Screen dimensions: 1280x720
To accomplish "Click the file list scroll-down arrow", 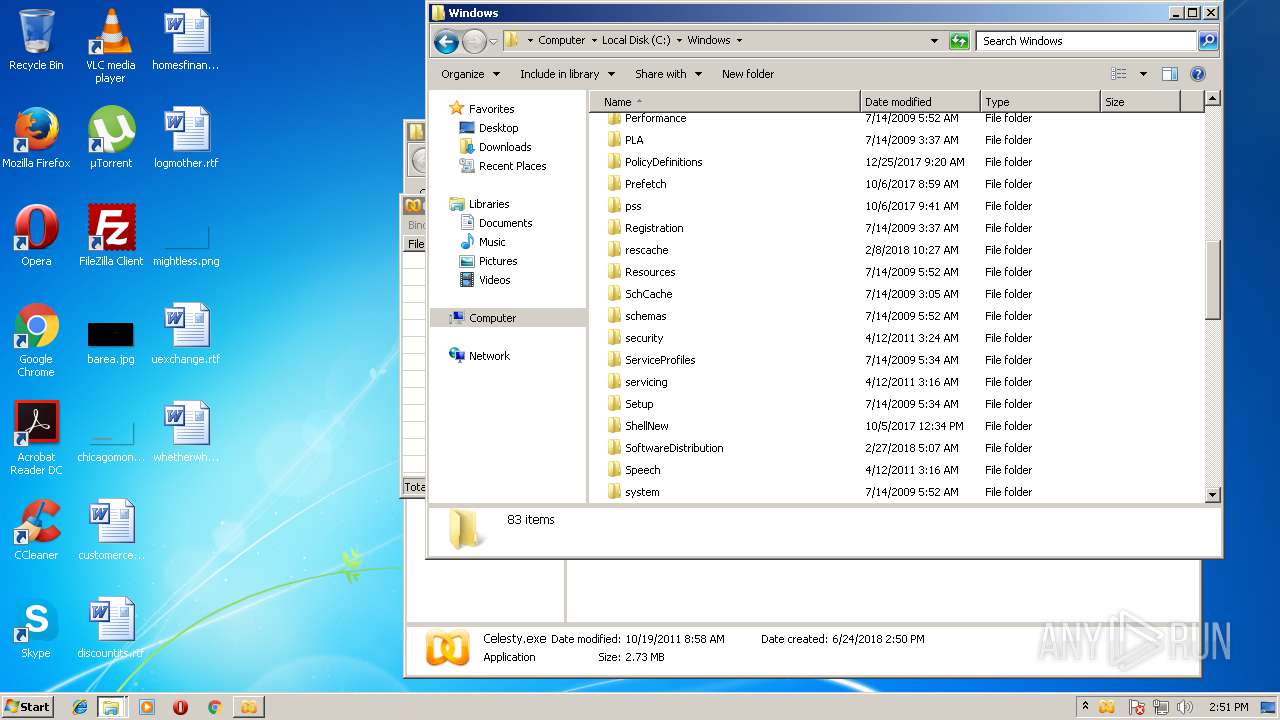I will click(1213, 494).
